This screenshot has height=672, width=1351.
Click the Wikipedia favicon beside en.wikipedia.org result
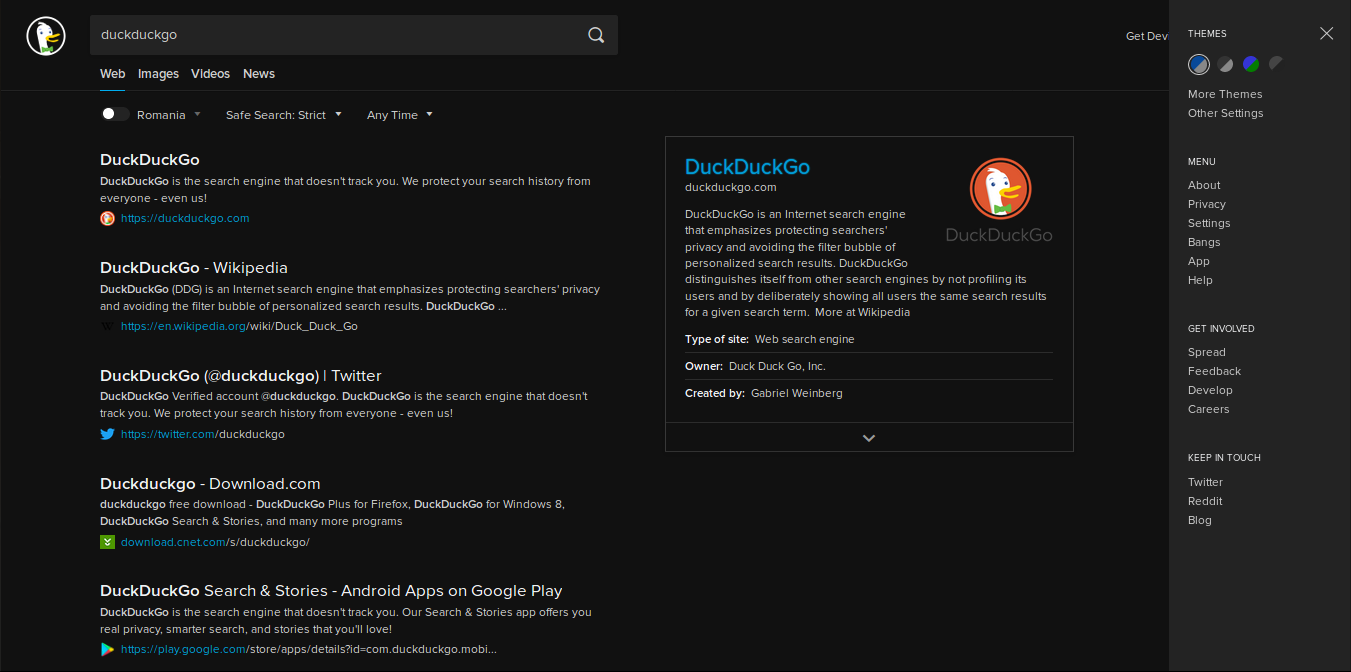click(x=107, y=326)
